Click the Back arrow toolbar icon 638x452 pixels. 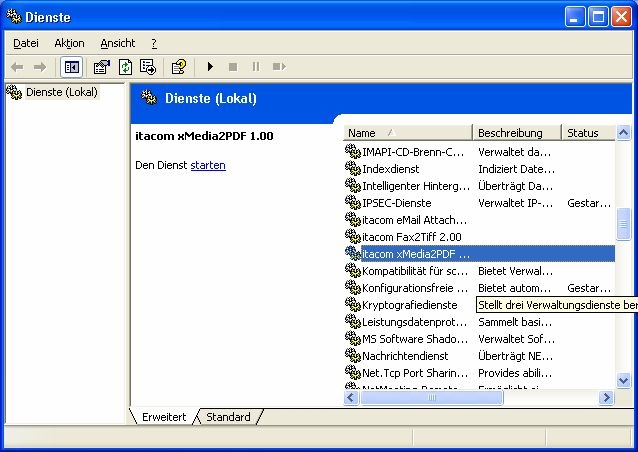tap(17, 67)
